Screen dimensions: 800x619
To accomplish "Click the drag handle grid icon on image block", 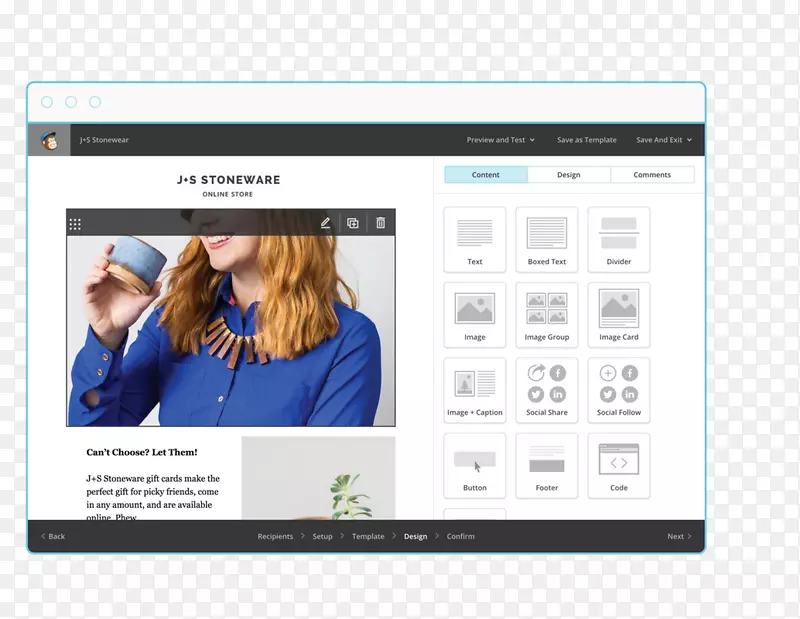I will [75, 224].
